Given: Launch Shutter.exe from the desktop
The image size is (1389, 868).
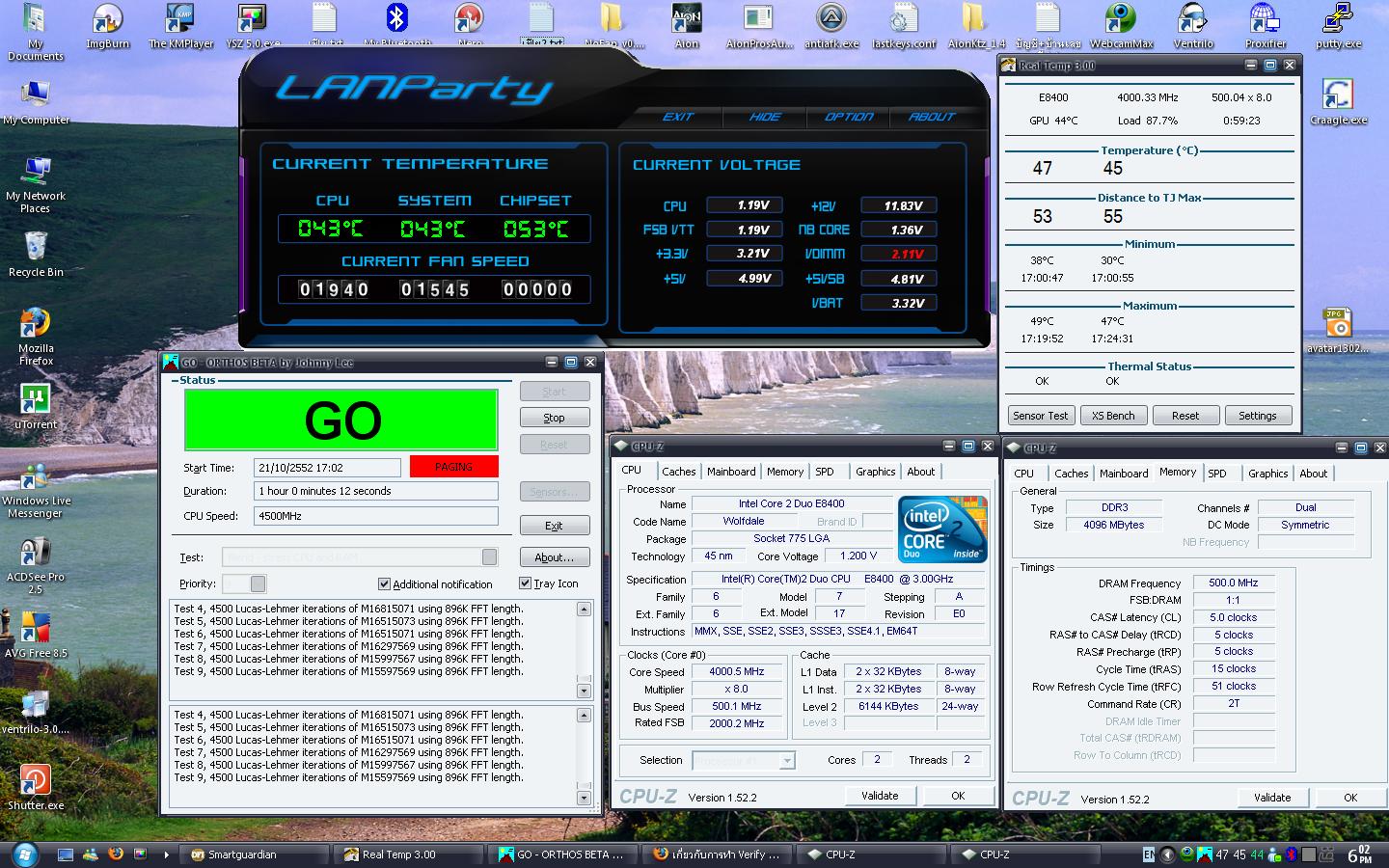Looking at the screenshot, I should (x=36, y=787).
